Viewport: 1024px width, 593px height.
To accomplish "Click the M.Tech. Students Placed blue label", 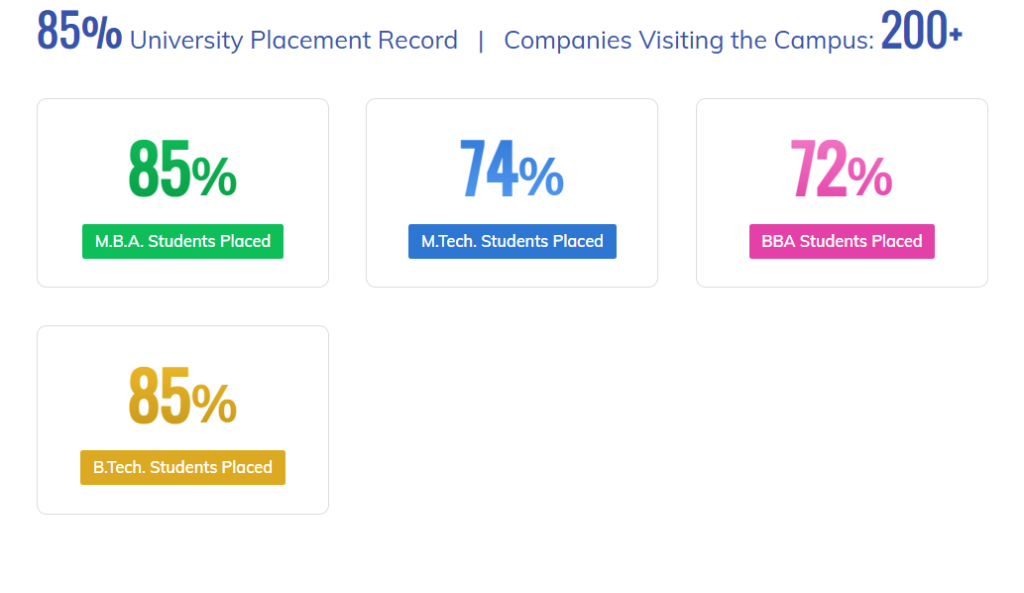I will 512,241.
